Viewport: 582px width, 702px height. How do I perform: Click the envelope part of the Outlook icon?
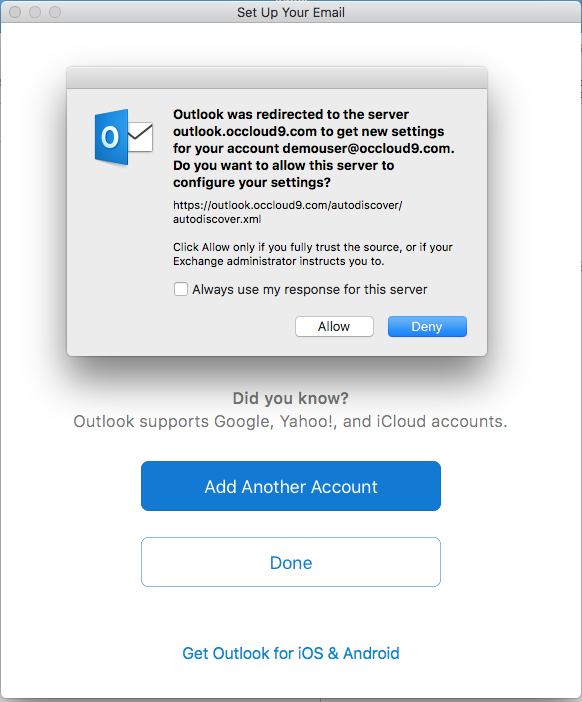[x=141, y=137]
